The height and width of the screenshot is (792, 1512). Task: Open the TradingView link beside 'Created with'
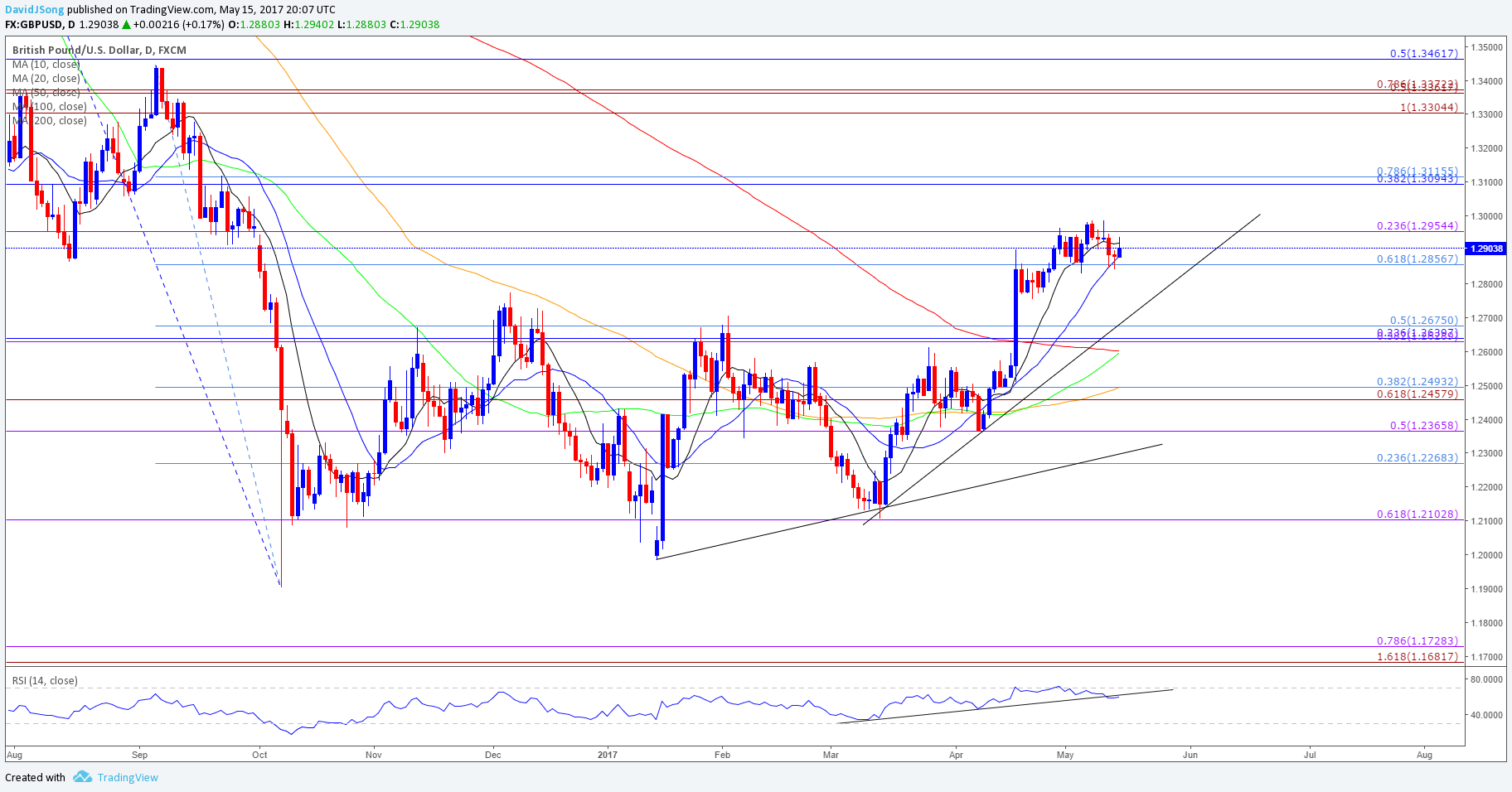(128, 777)
